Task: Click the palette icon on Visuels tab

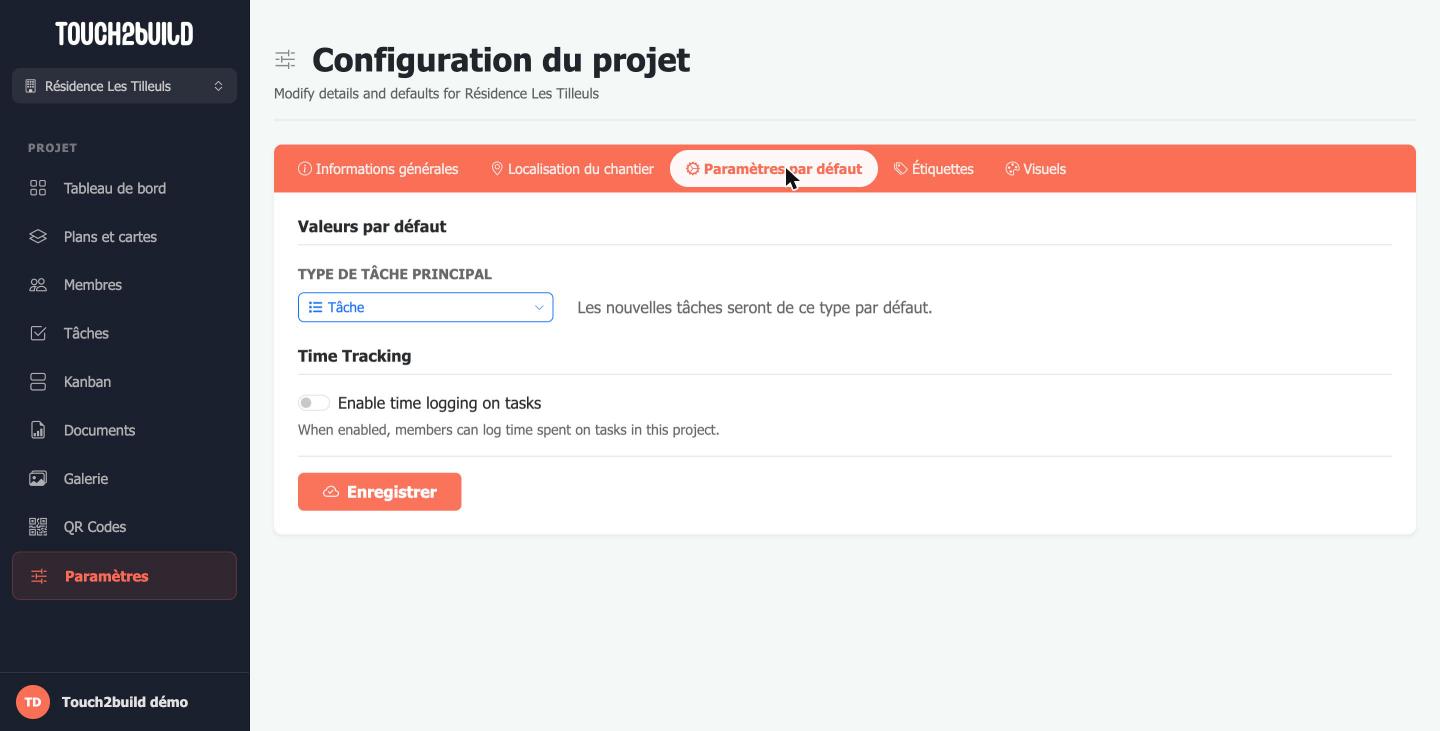Action: pos(1012,169)
